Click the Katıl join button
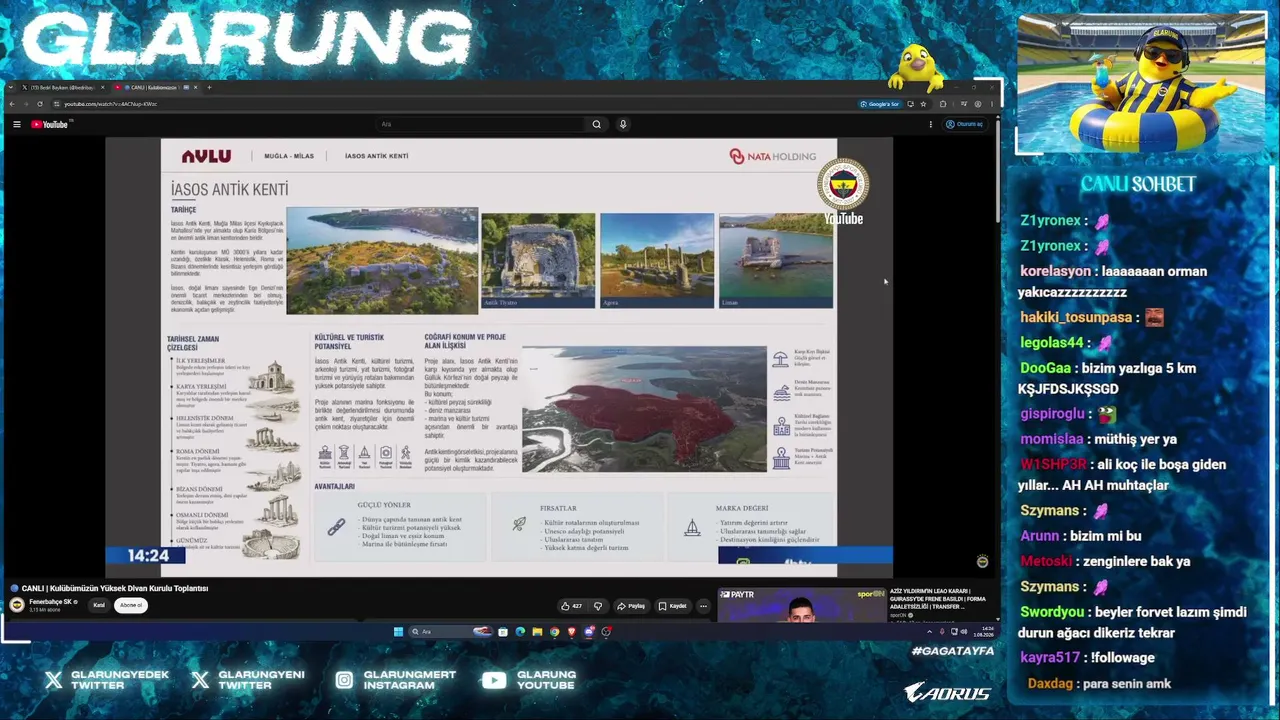This screenshot has height=720, width=1280. [99, 605]
